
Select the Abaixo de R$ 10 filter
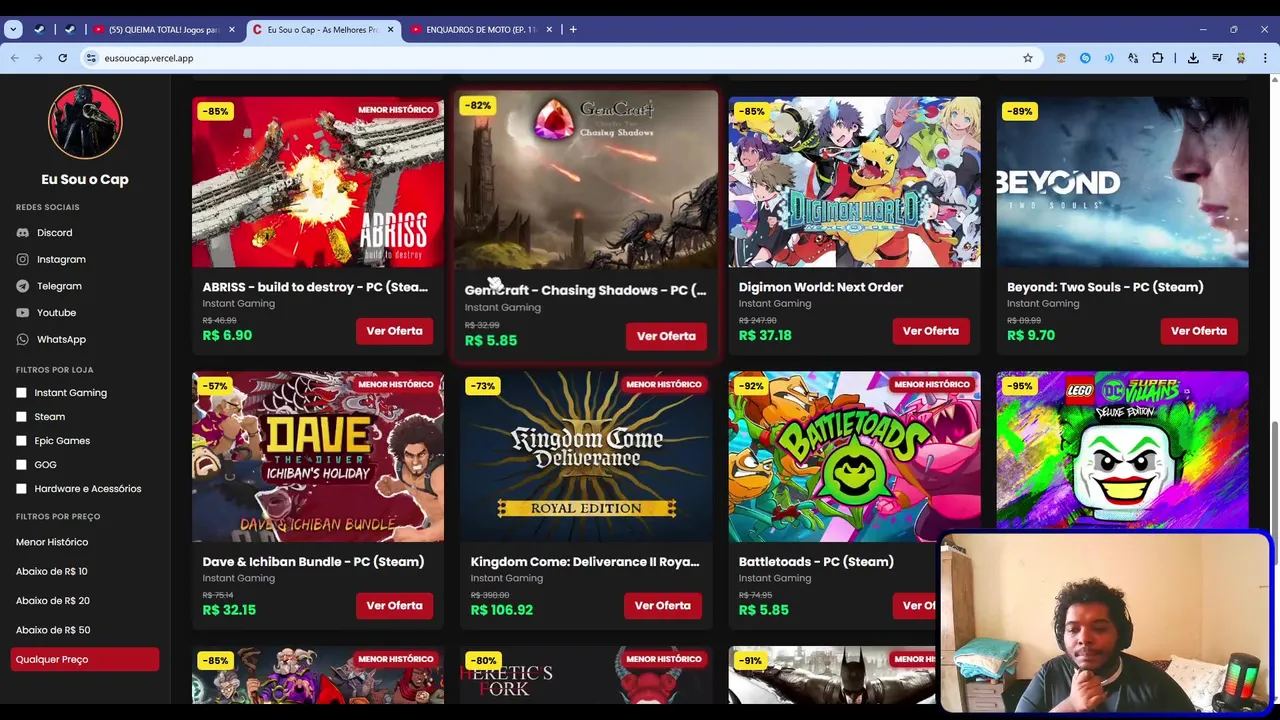[x=52, y=572]
